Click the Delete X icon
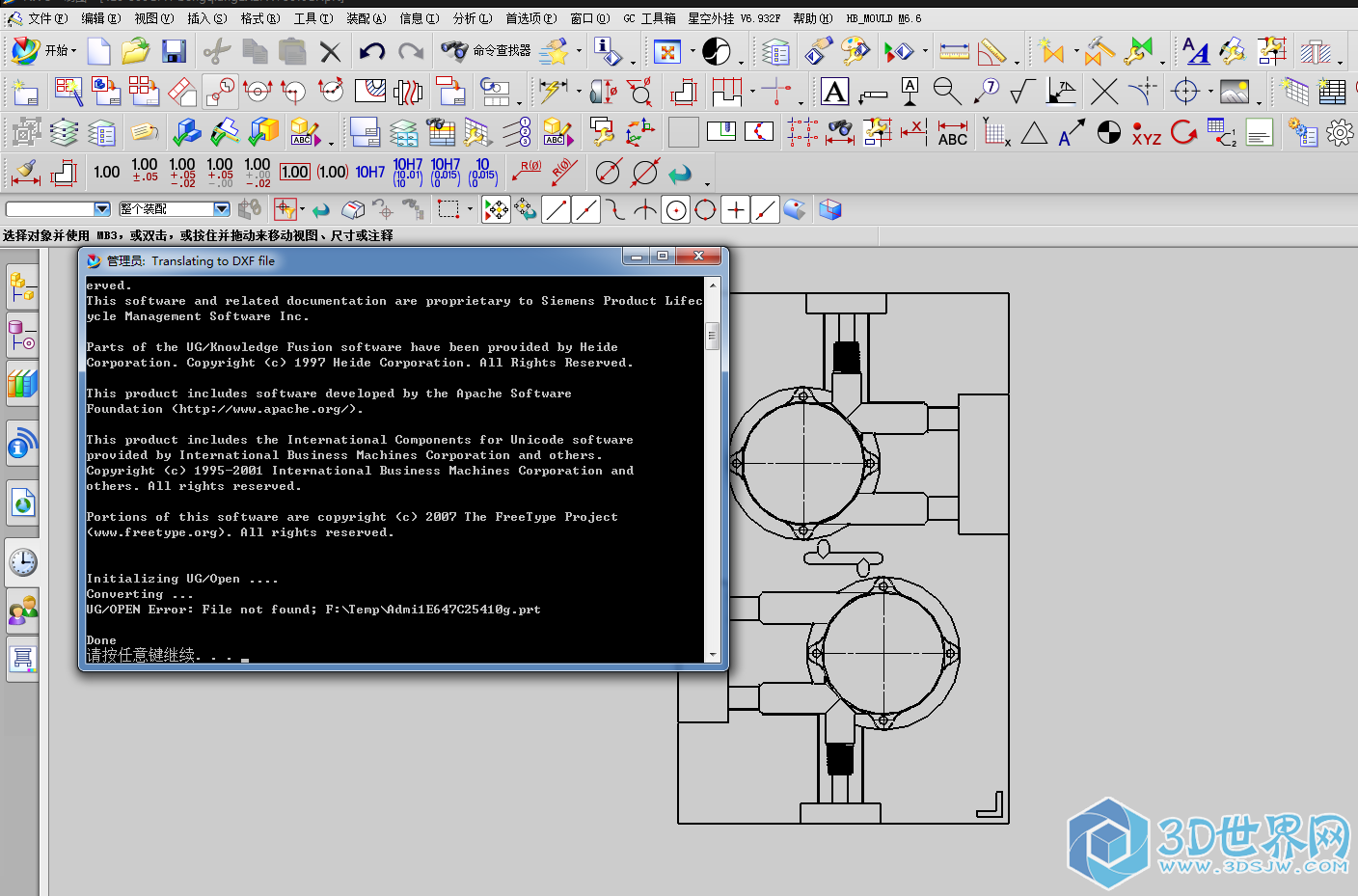 331,51
